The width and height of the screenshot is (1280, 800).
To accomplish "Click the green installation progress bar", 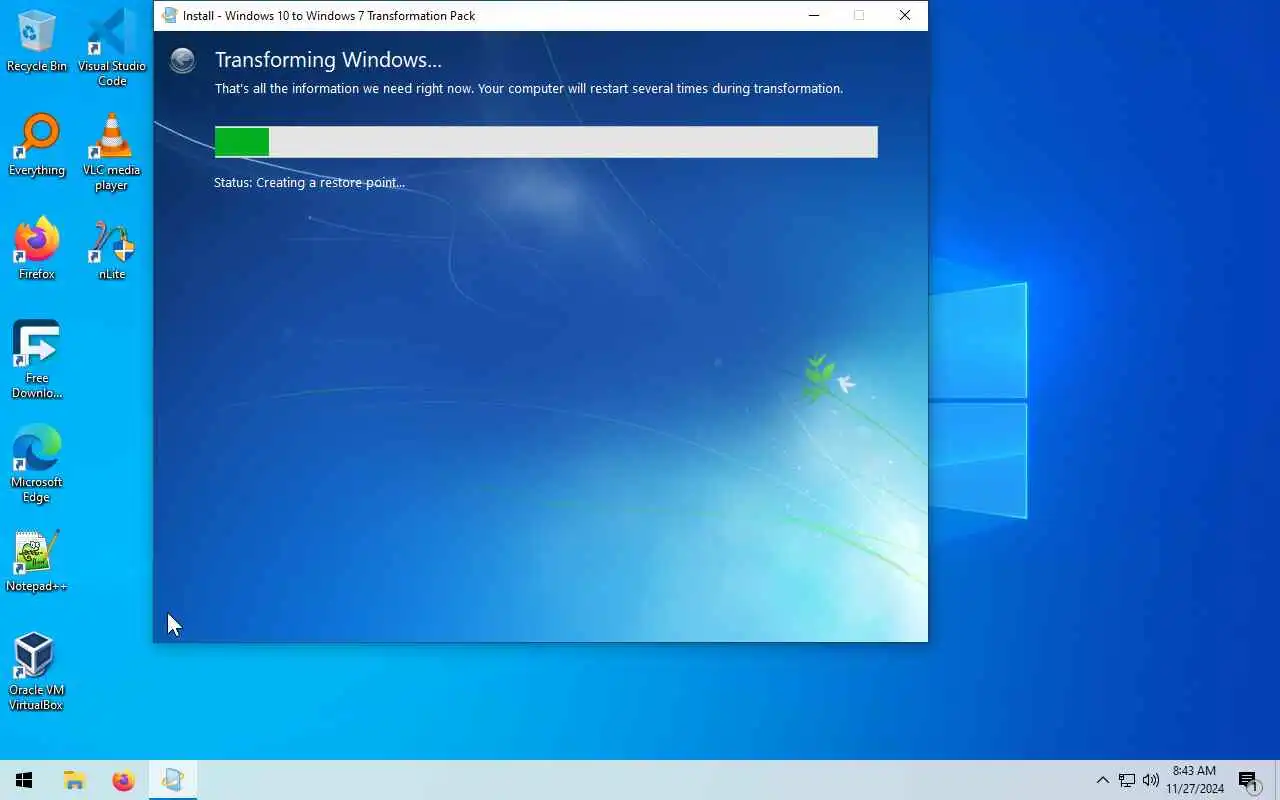I will point(546,142).
